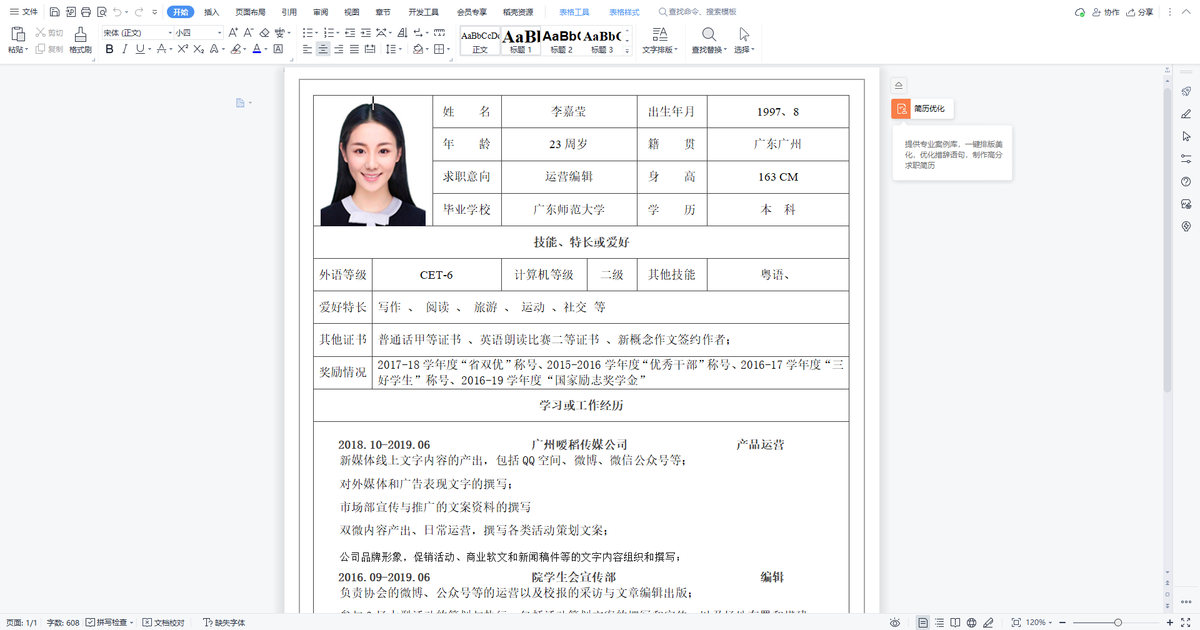Click the Print Preview icon
1200x630 pixels.
[101, 12]
